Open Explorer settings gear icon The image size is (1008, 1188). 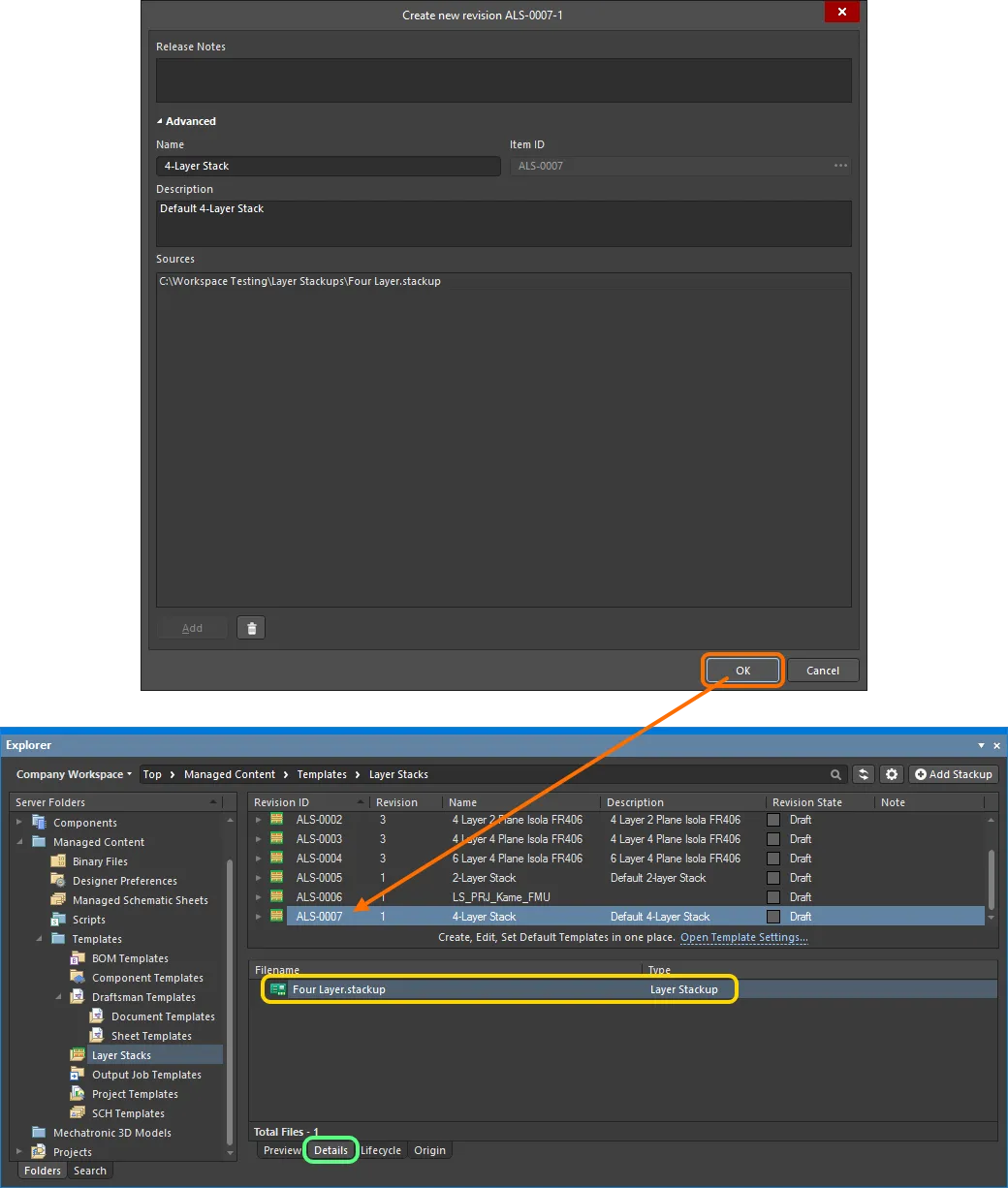pos(892,774)
